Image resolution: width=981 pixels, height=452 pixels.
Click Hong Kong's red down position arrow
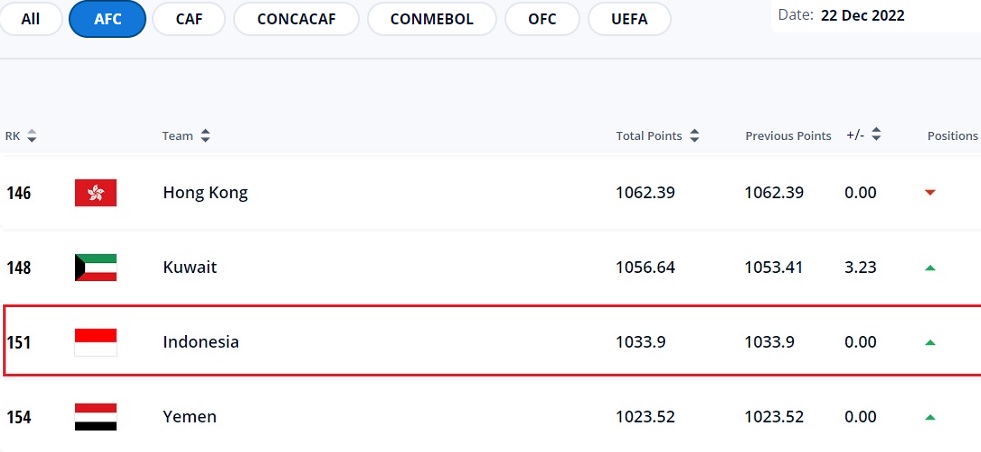click(930, 193)
